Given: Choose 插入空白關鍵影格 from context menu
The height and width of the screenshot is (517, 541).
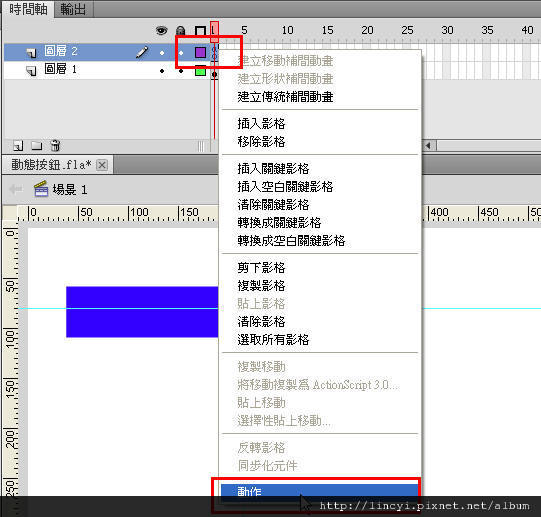Looking at the screenshot, I should pyautogui.click(x=285, y=187).
